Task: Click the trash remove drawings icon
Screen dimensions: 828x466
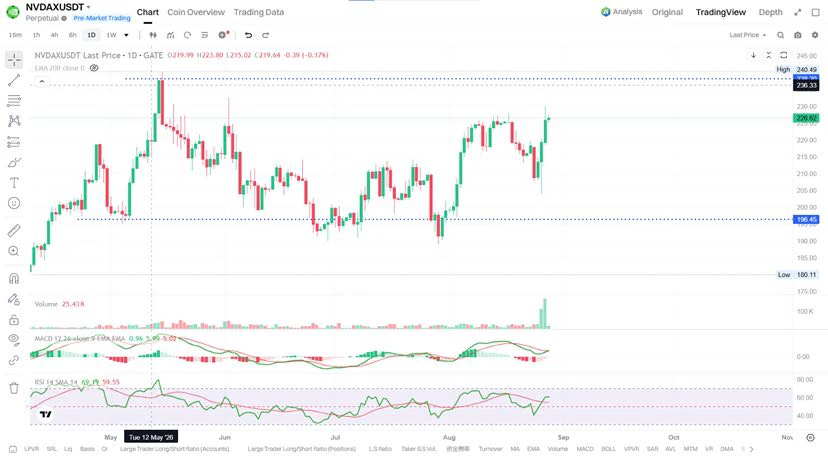Action: point(14,388)
